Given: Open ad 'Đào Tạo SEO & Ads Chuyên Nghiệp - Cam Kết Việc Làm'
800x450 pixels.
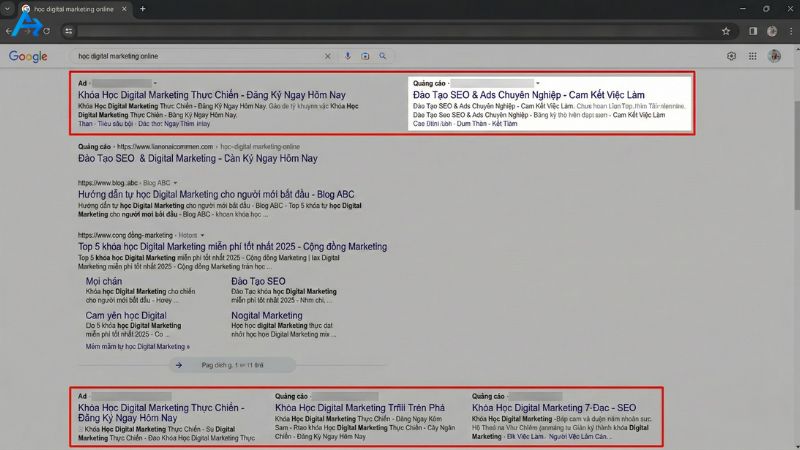Looking at the screenshot, I should (x=529, y=95).
